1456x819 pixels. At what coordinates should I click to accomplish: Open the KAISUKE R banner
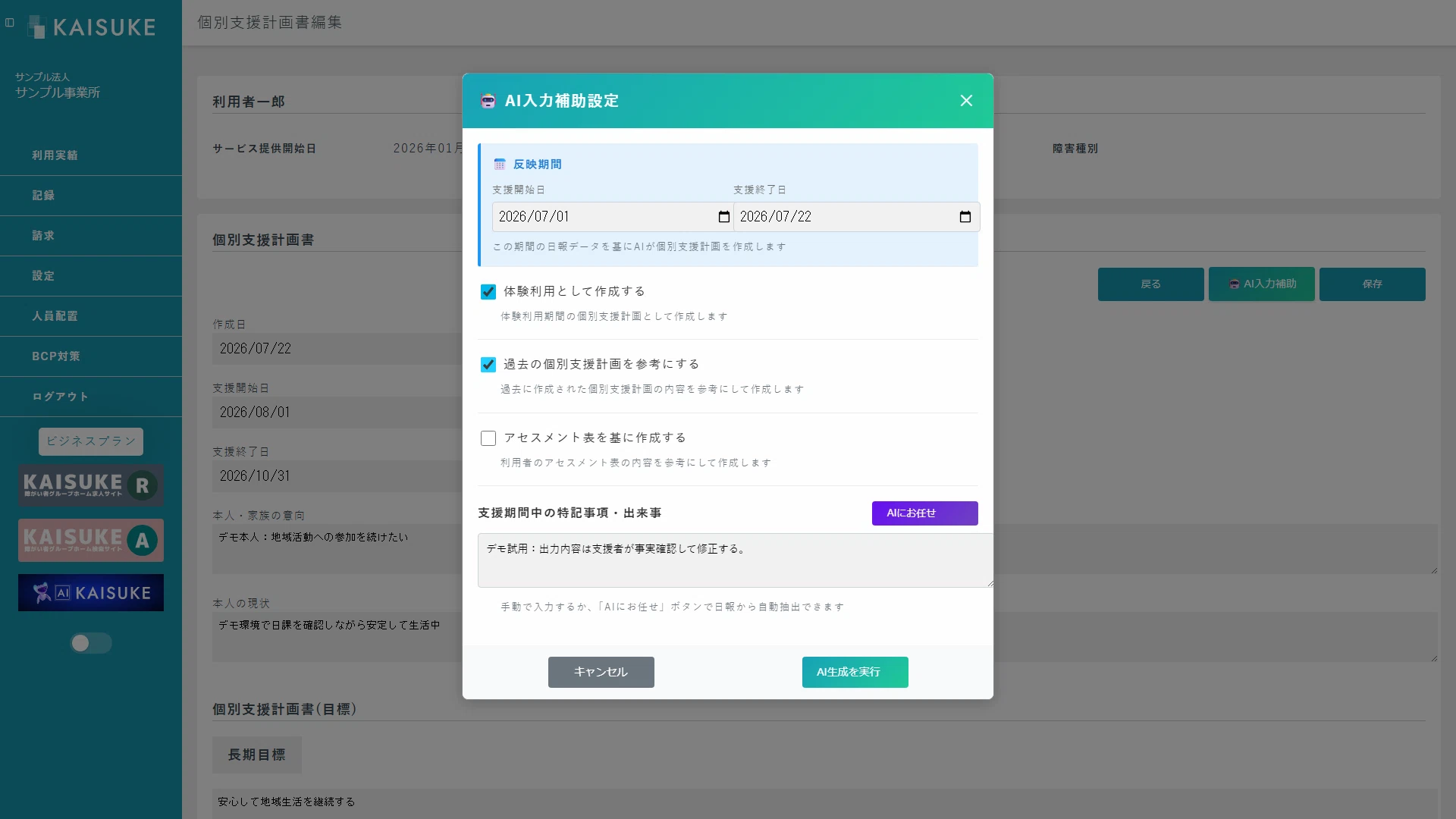pyautogui.click(x=91, y=485)
